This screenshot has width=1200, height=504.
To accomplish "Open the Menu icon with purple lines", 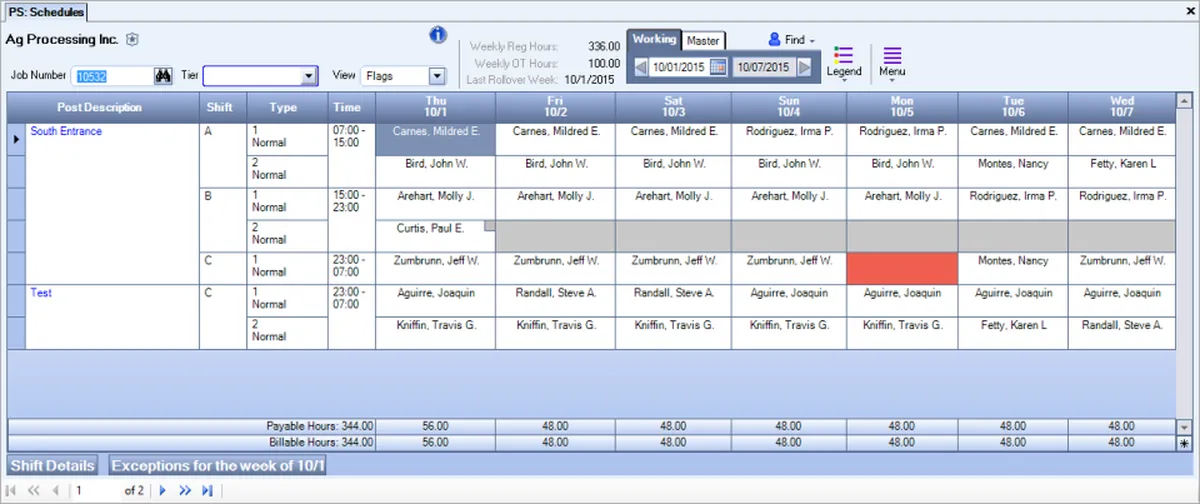I will 892,63.
